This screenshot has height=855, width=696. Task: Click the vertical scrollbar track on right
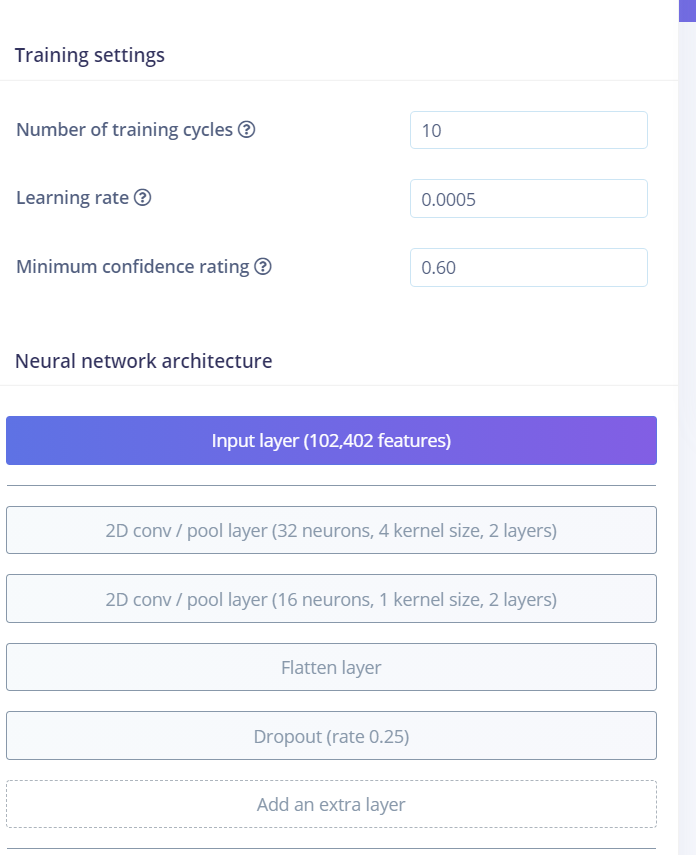[x=687, y=436]
